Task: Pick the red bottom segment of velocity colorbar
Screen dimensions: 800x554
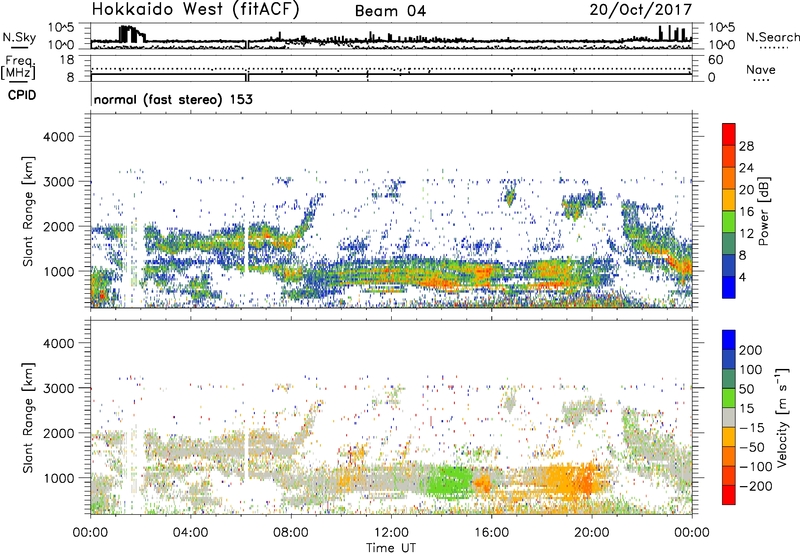Action: point(729,495)
